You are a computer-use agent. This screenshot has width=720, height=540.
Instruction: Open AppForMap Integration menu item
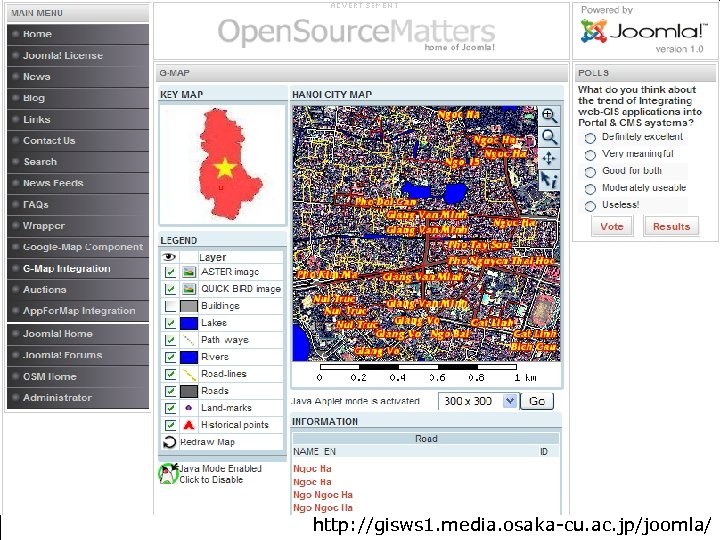(x=78, y=311)
